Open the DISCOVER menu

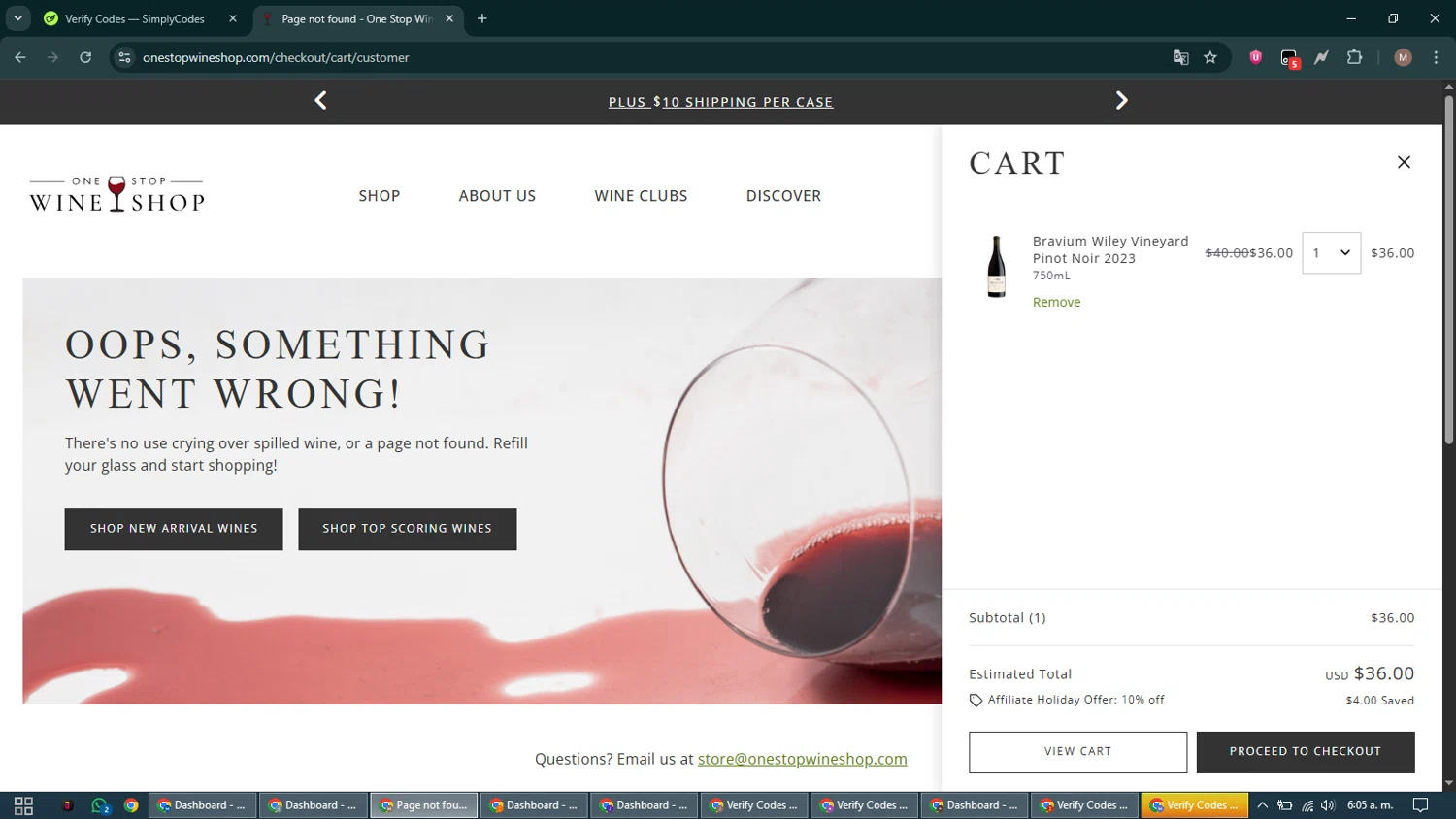(x=783, y=196)
